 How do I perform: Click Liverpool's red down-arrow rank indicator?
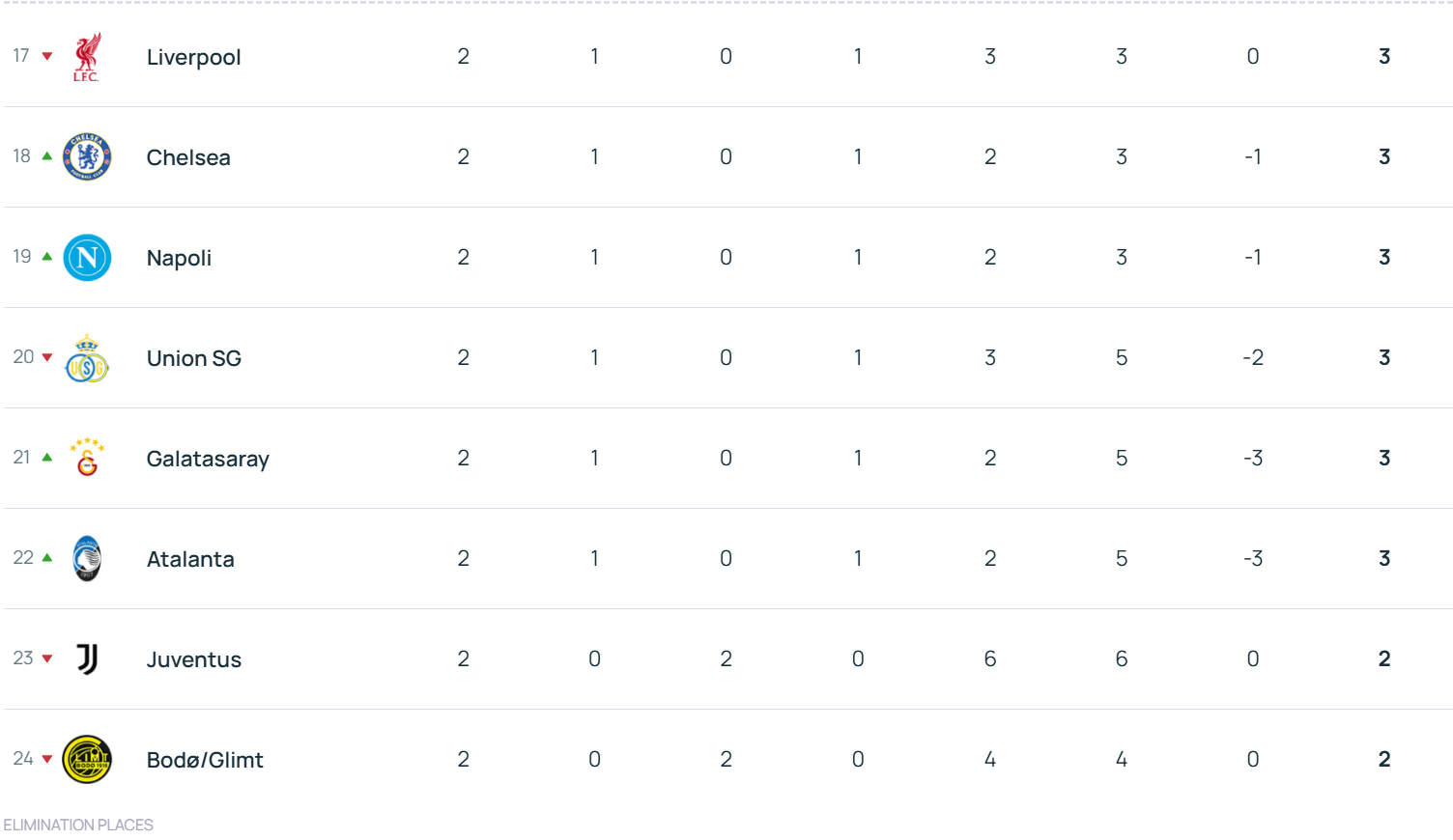coord(47,56)
